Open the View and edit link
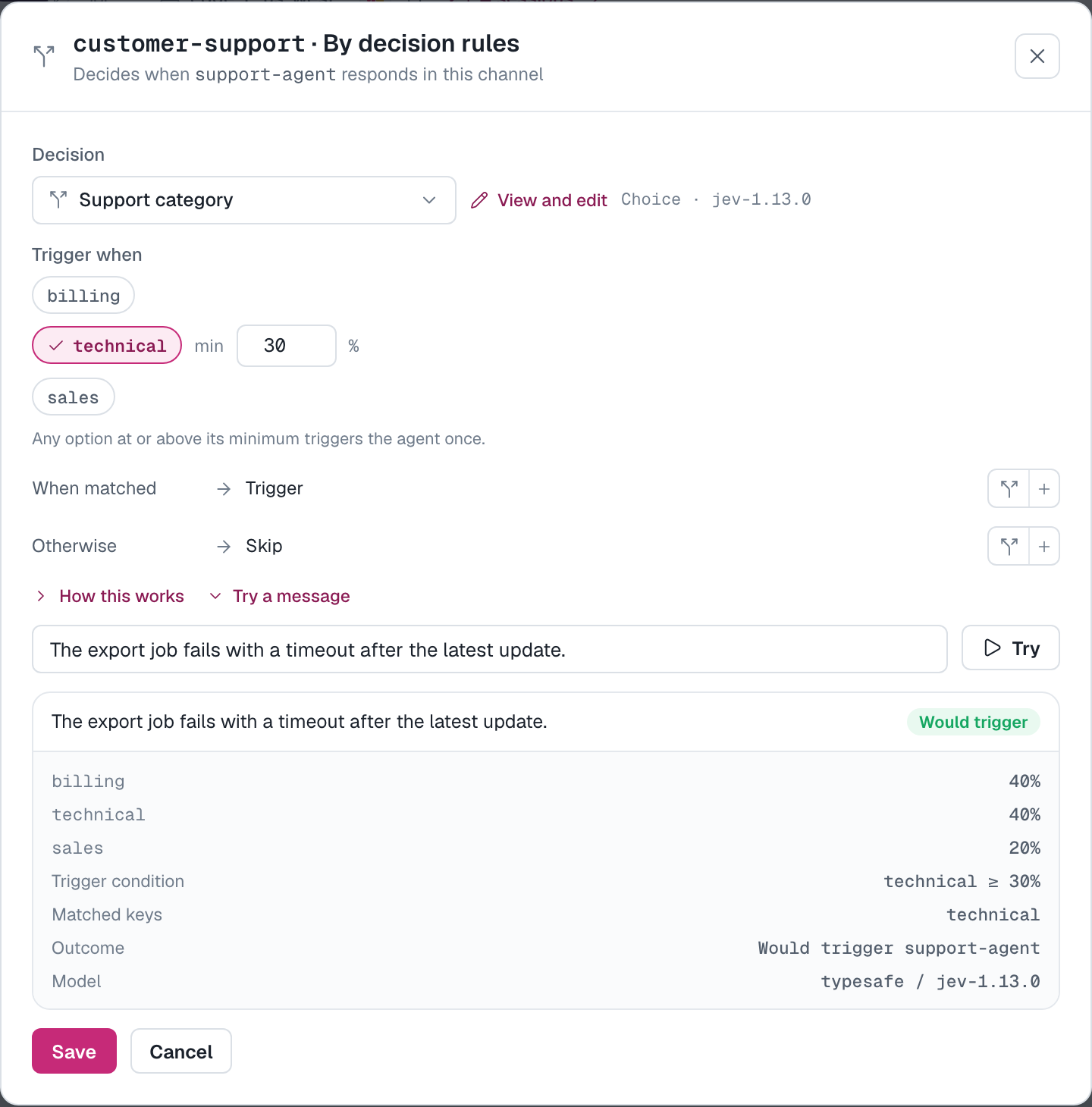This screenshot has height=1107, width=1092. [552, 200]
